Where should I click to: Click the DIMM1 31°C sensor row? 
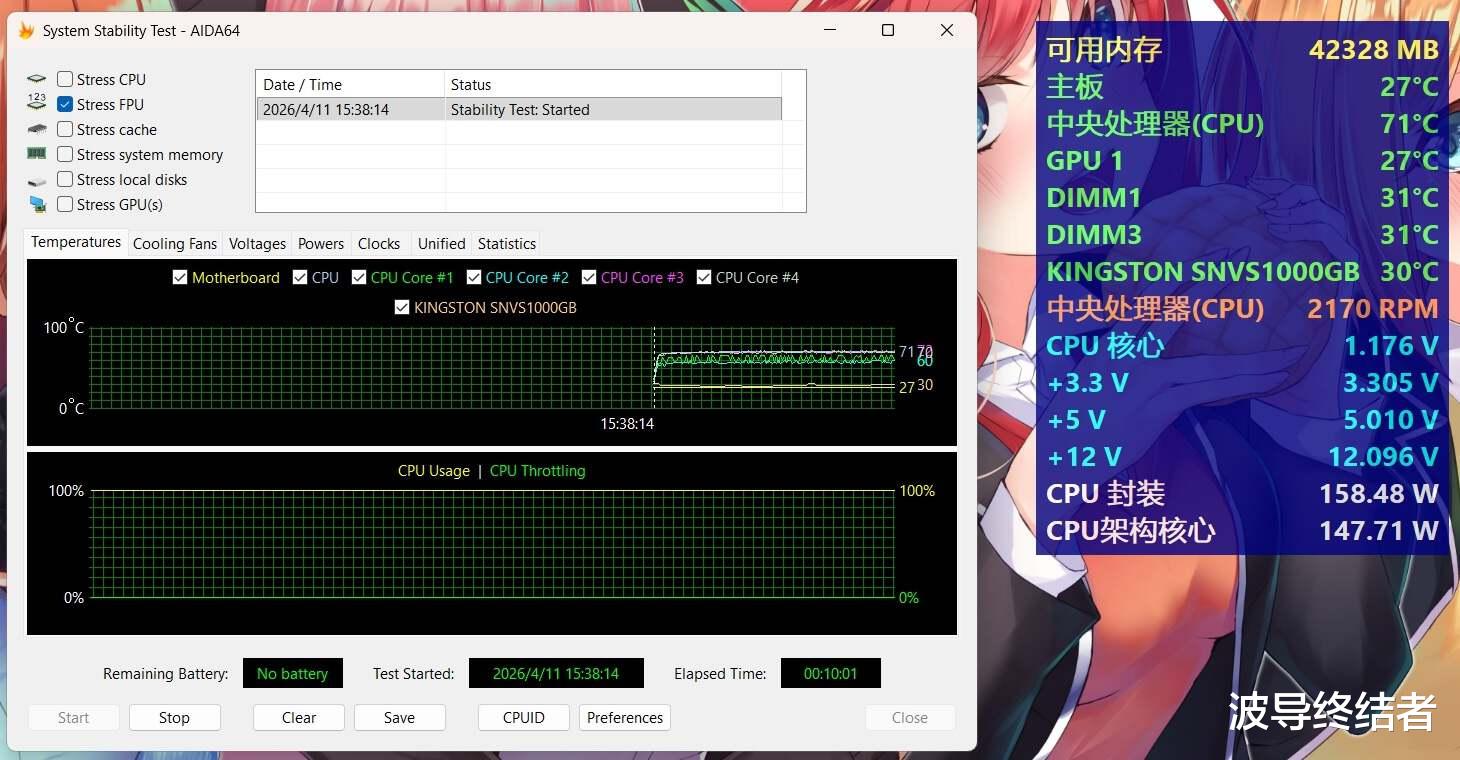(x=1242, y=197)
